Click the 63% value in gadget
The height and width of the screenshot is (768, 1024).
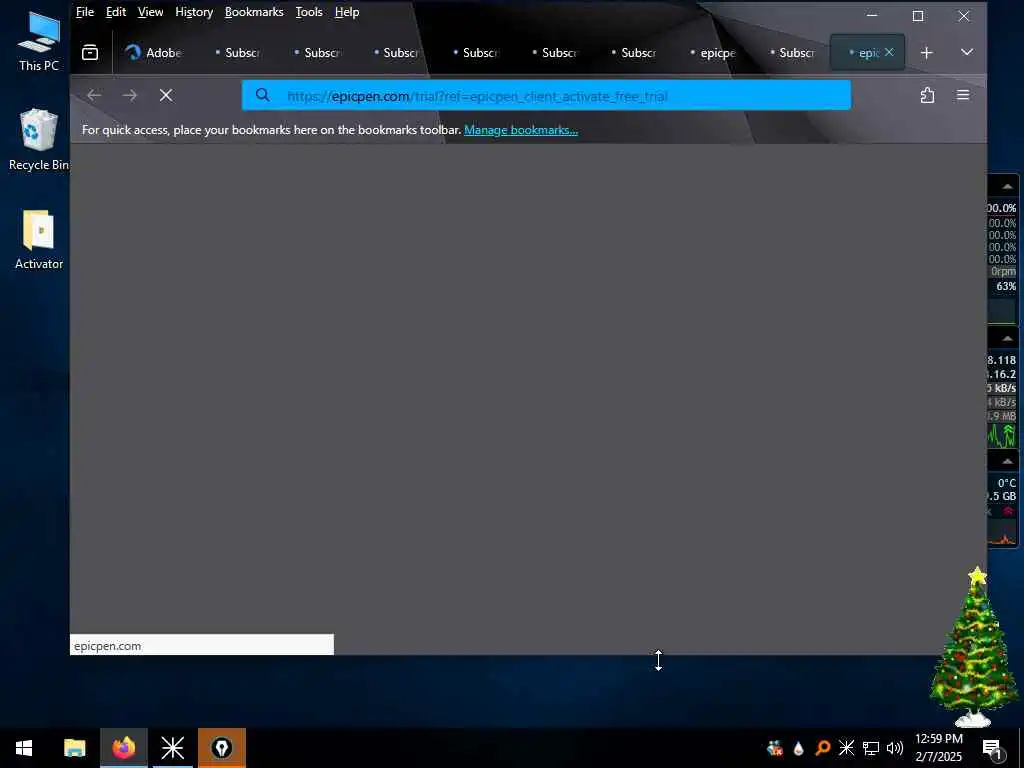tap(1006, 286)
